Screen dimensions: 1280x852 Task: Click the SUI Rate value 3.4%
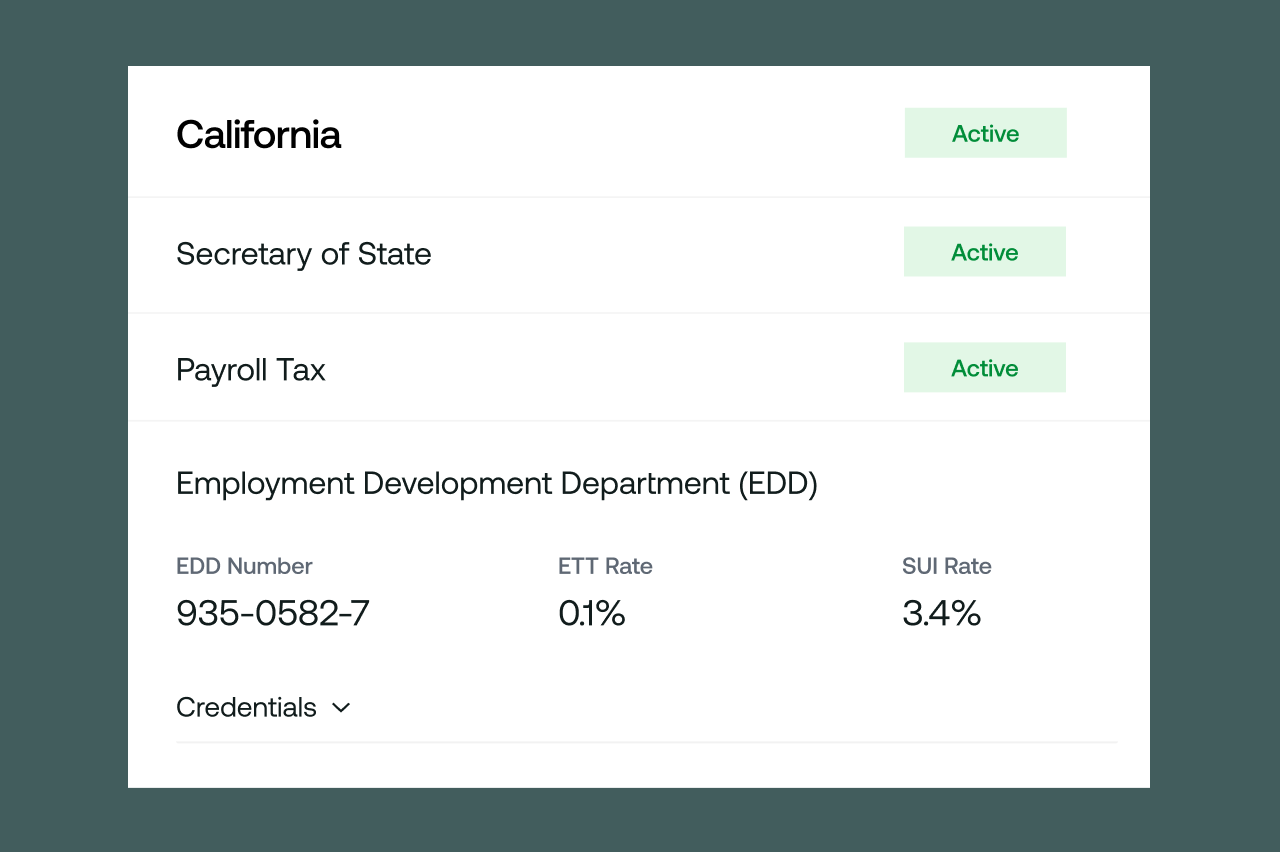pyautogui.click(x=941, y=613)
